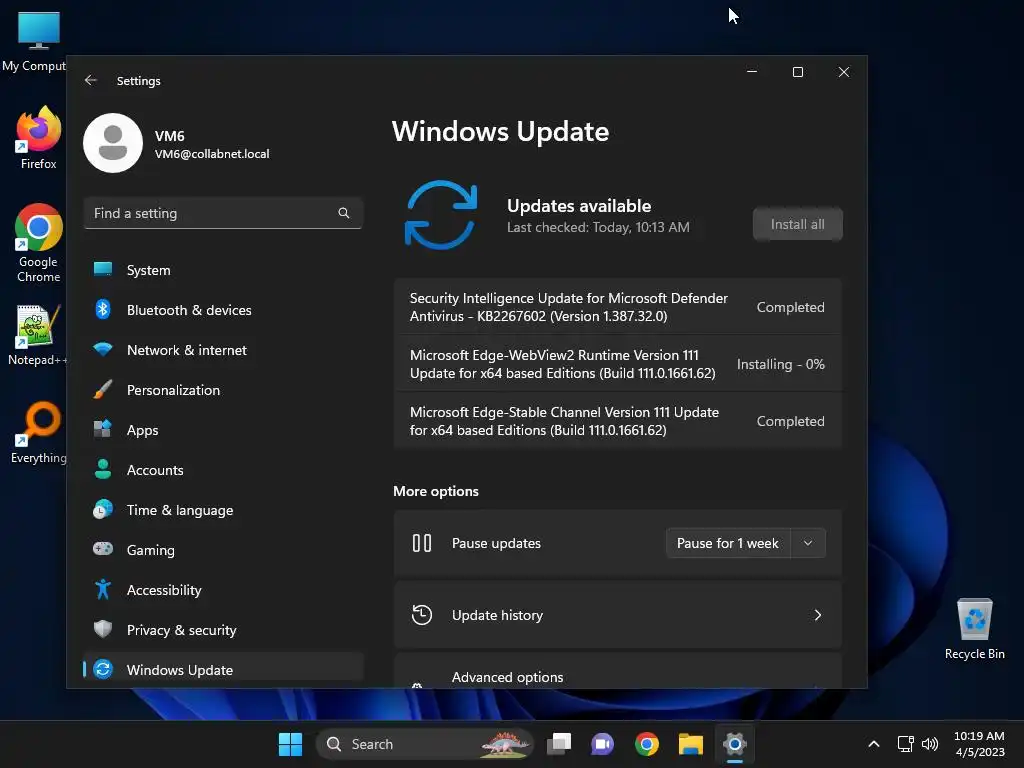Viewport: 1024px width, 768px height.
Task: Click the Windows Update sidebar icon
Action: [x=103, y=669]
